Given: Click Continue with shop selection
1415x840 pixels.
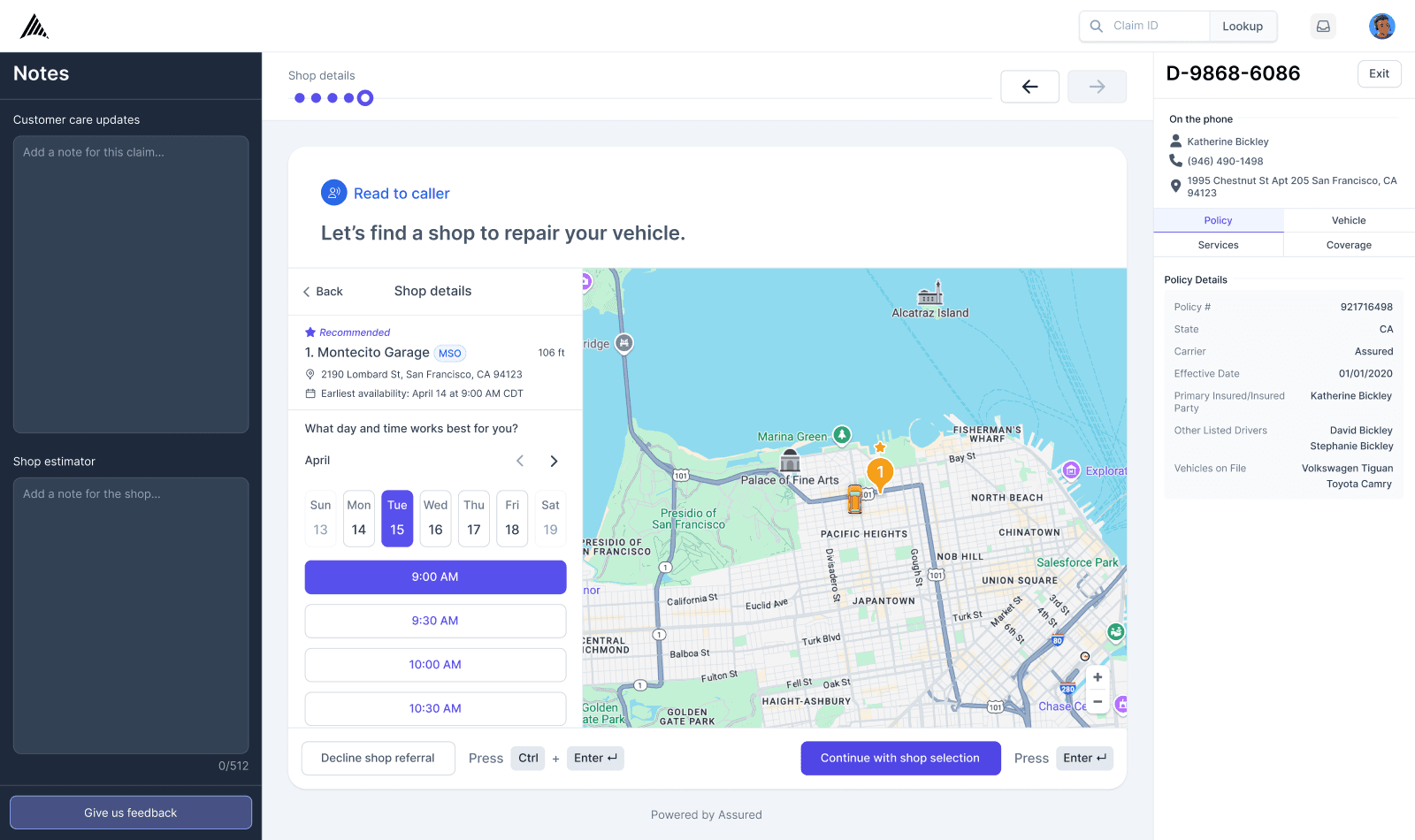Looking at the screenshot, I should pos(900,758).
